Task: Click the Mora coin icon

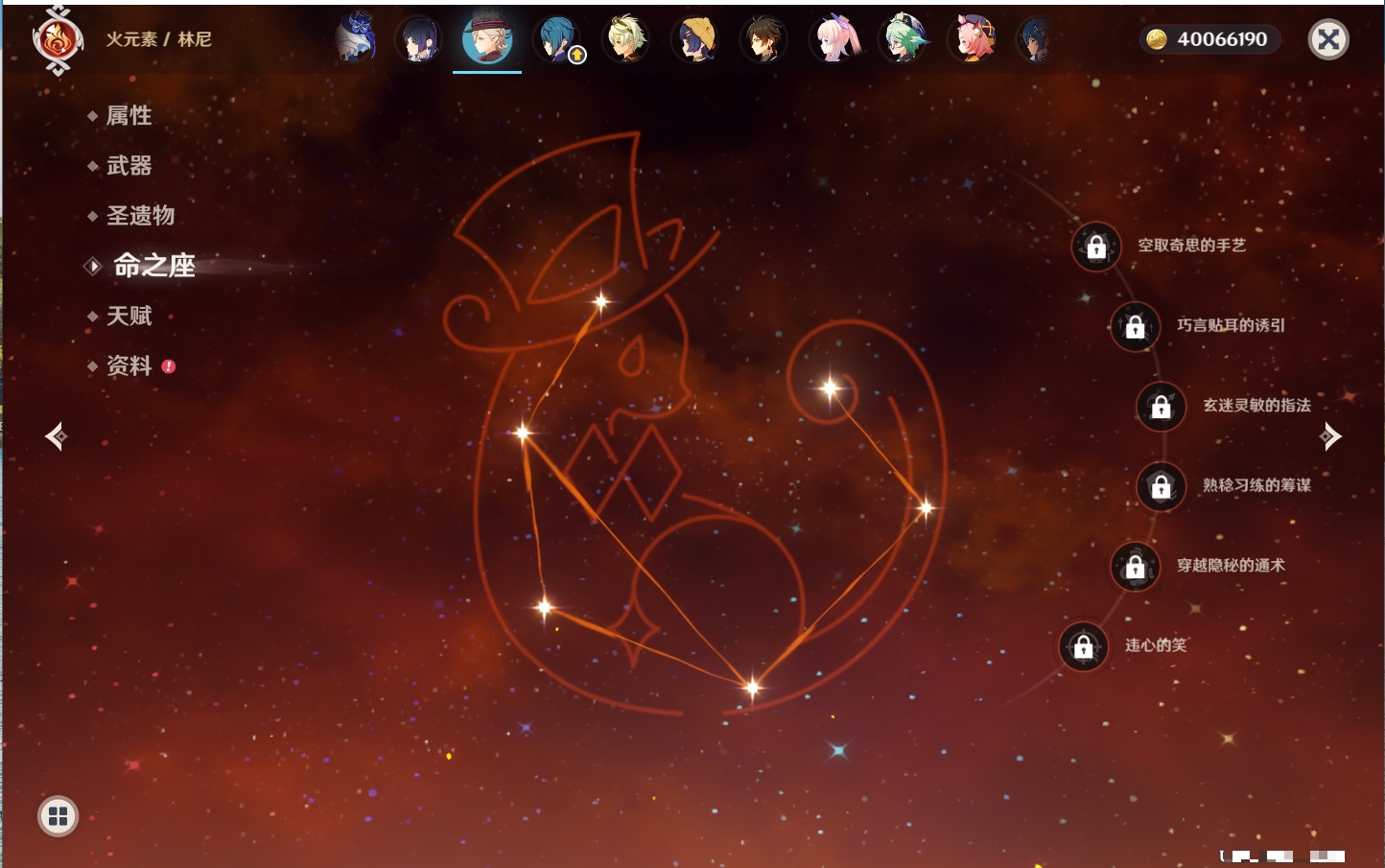Action: (1157, 39)
